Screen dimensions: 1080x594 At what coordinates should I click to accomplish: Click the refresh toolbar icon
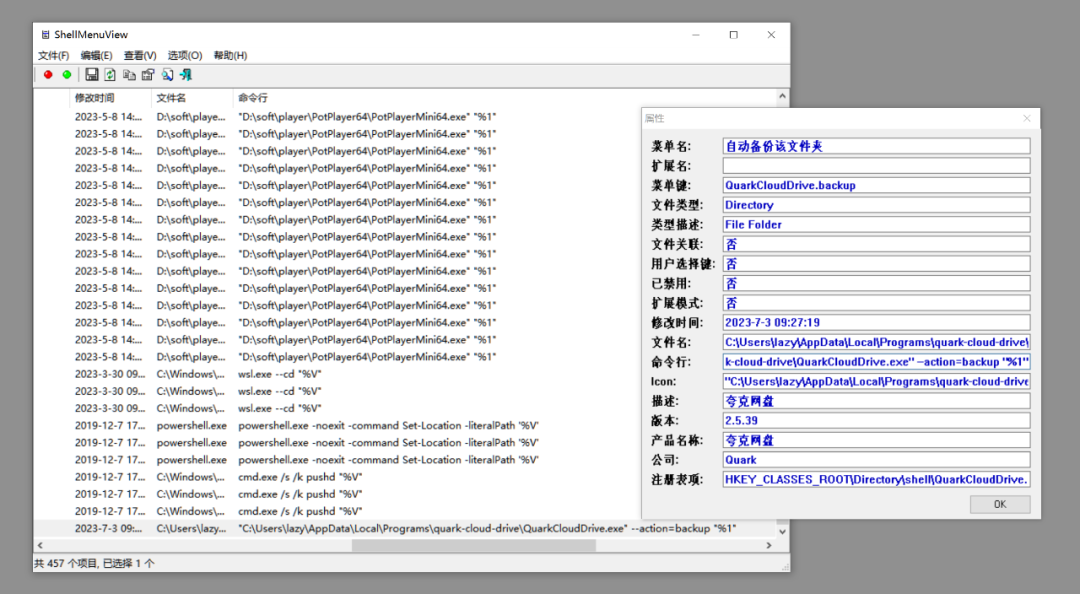(x=110, y=75)
